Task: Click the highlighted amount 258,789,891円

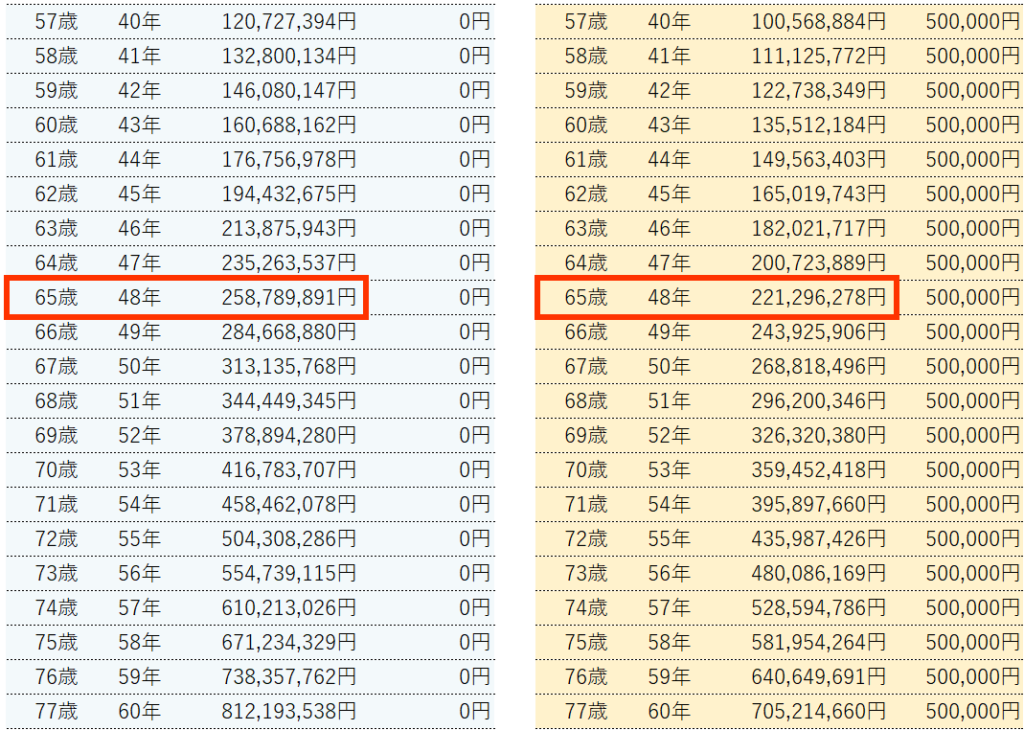Action: [x=288, y=297]
